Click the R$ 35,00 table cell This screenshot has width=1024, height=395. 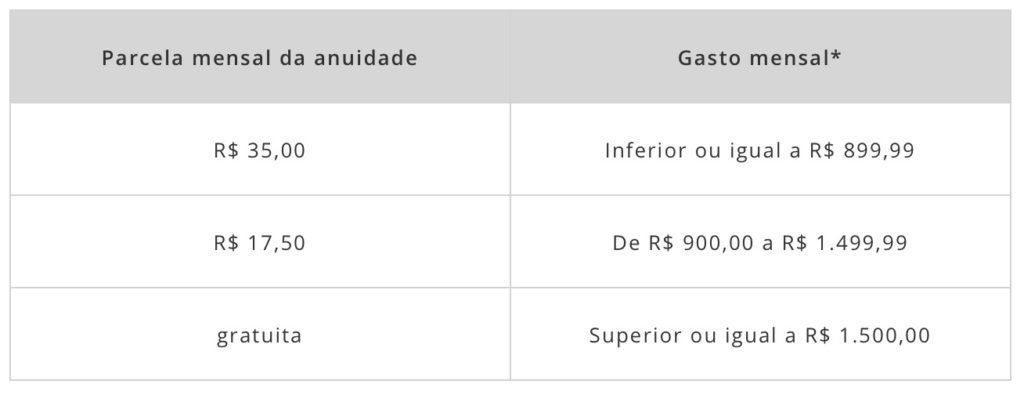point(260,150)
